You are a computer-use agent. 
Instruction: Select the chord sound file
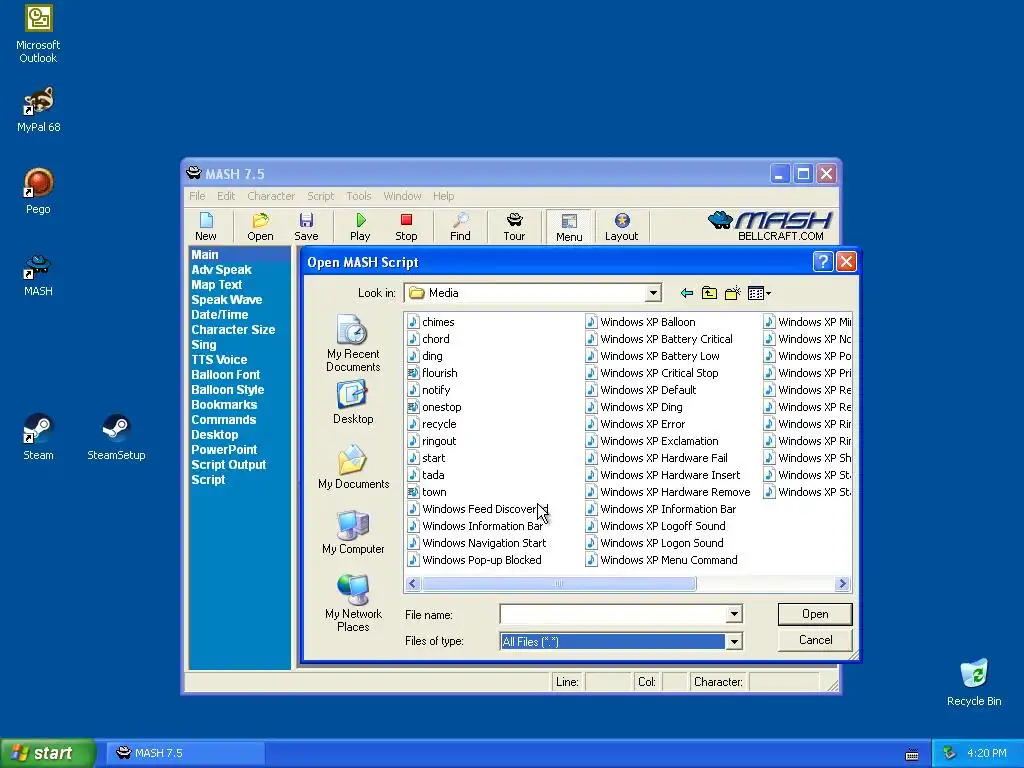(428, 339)
